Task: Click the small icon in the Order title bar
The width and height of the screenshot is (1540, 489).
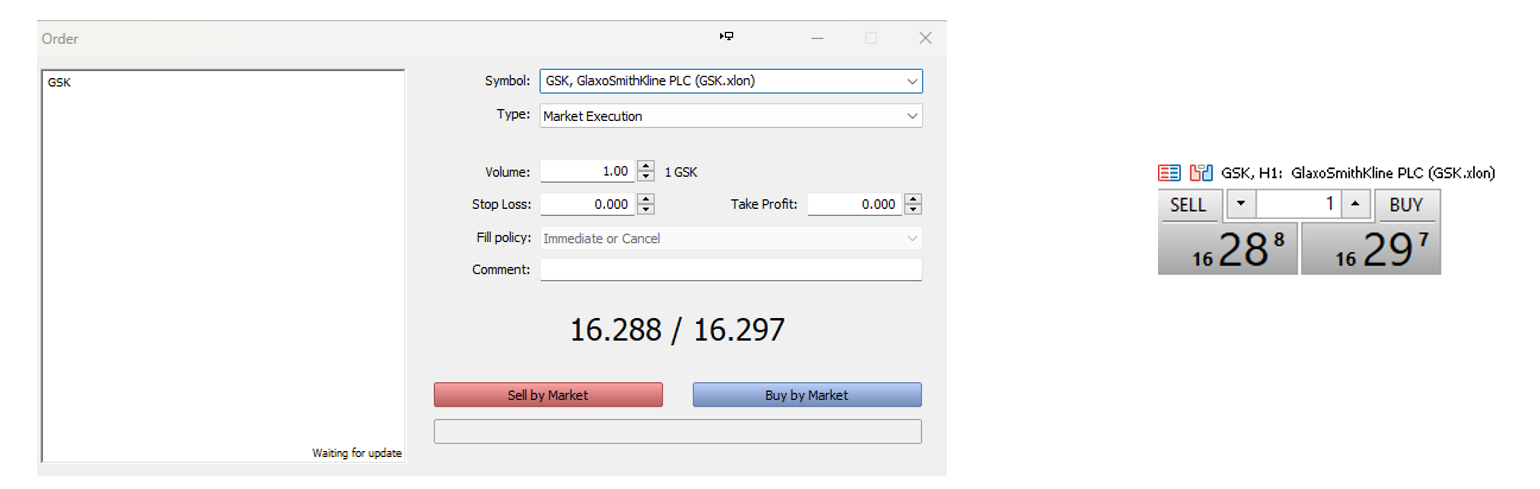Action: [727, 37]
